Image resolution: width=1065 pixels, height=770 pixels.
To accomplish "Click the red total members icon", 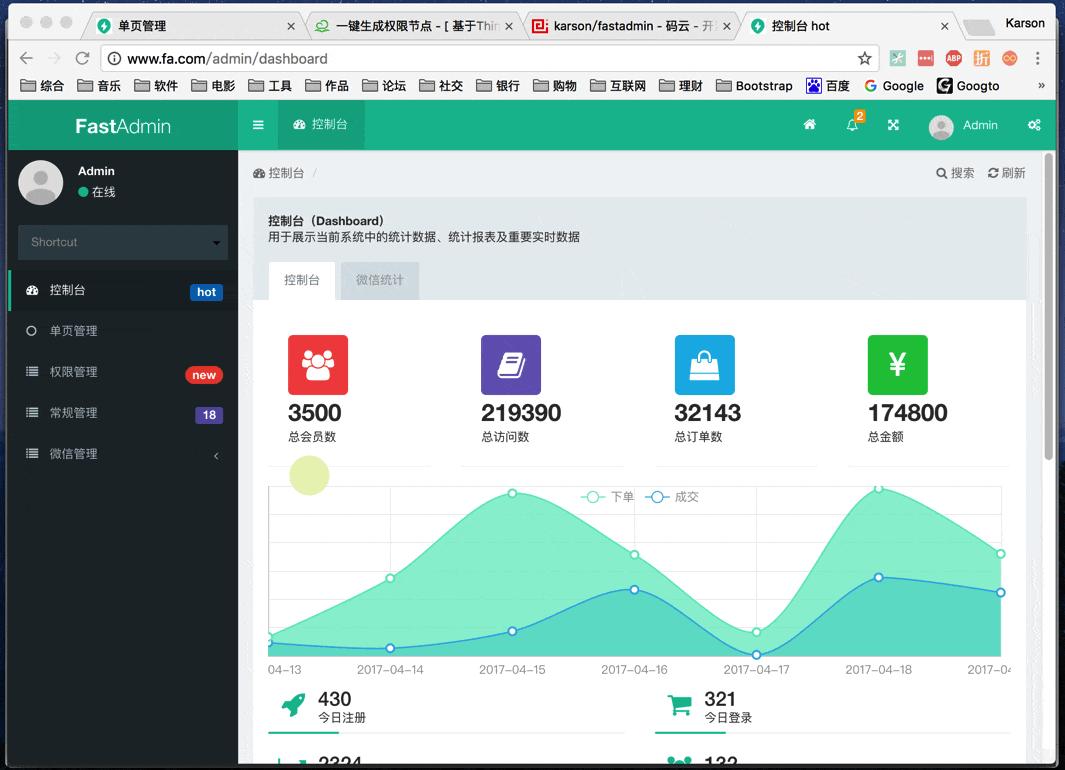I will click(x=318, y=365).
